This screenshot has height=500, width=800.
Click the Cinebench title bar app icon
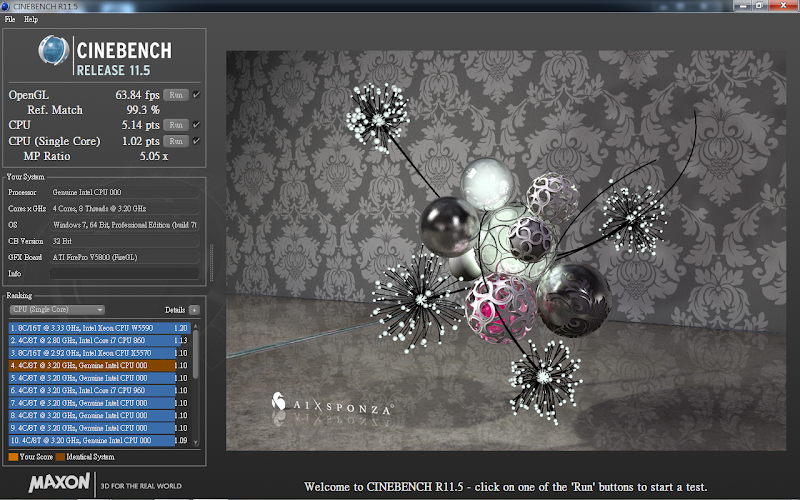[x=5, y=7]
